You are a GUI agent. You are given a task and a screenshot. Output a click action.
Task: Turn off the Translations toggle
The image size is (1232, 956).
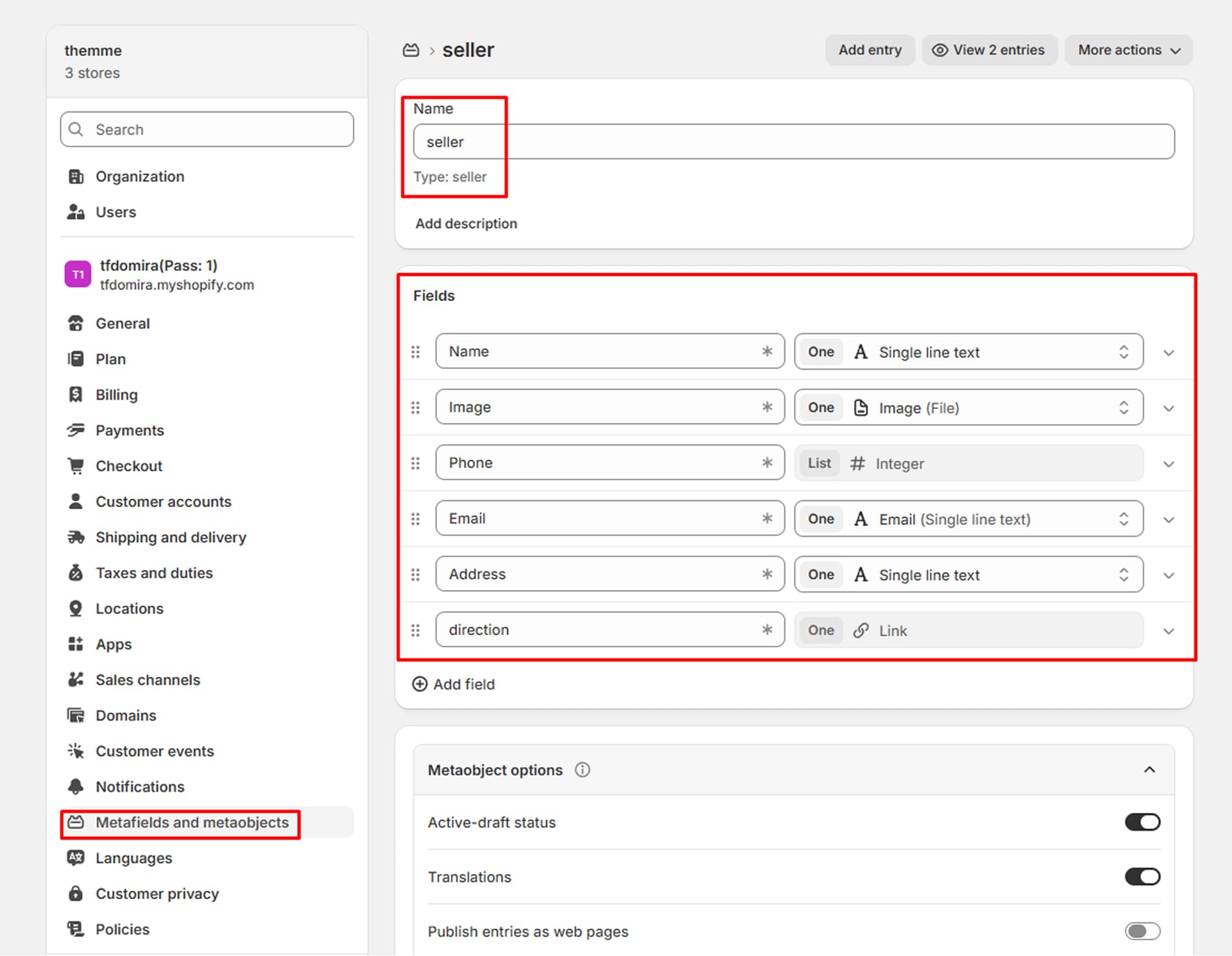(1142, 877)
